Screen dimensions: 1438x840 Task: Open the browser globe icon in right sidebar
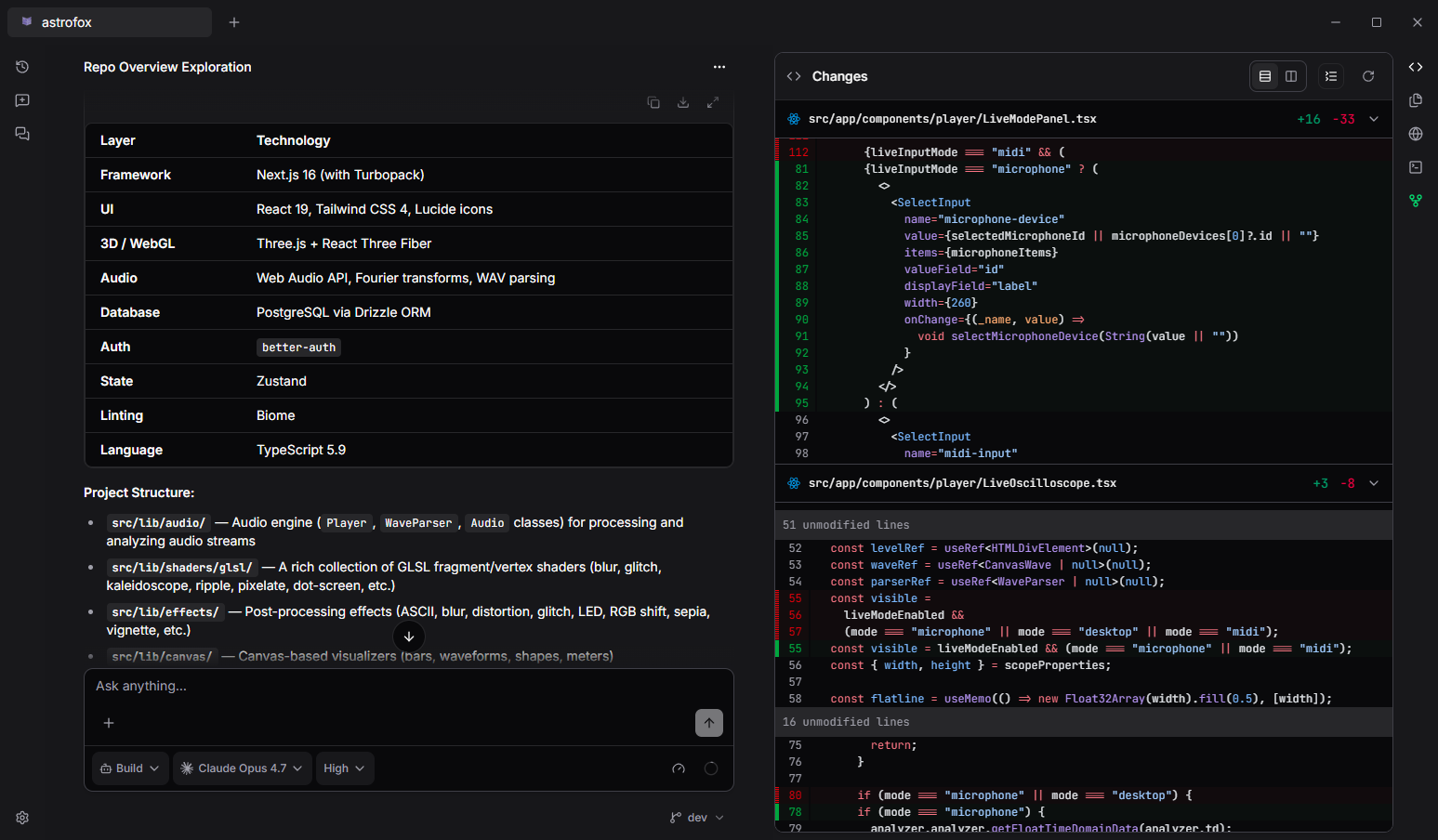pyautogui.click(x=1416, y=134)
